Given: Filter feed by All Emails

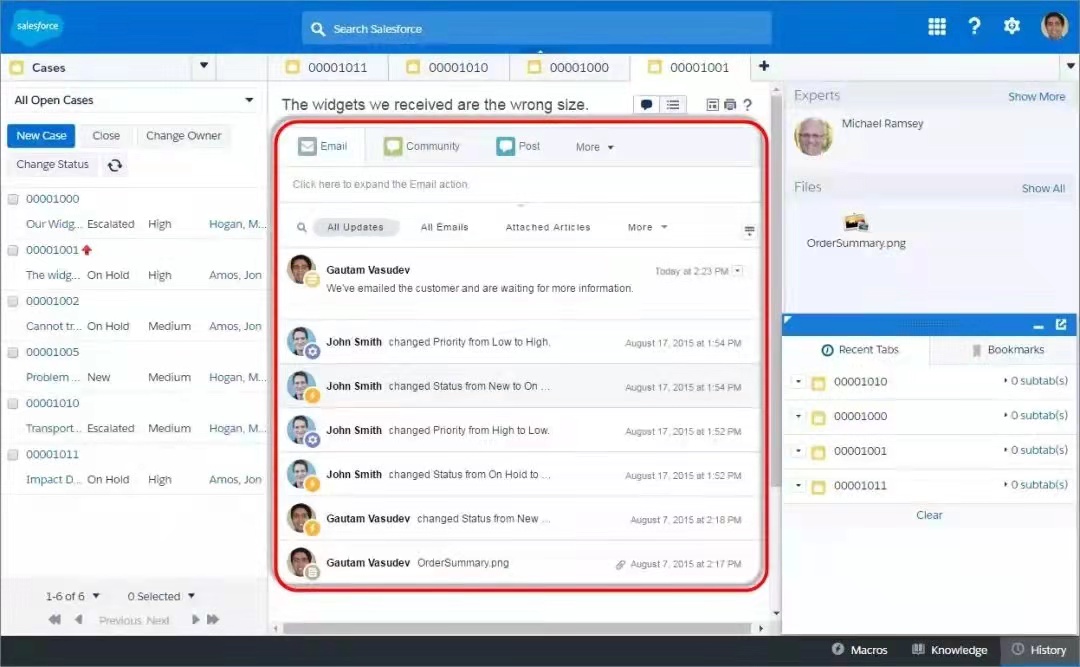Looking at the screenshot, I should [444, 227].
